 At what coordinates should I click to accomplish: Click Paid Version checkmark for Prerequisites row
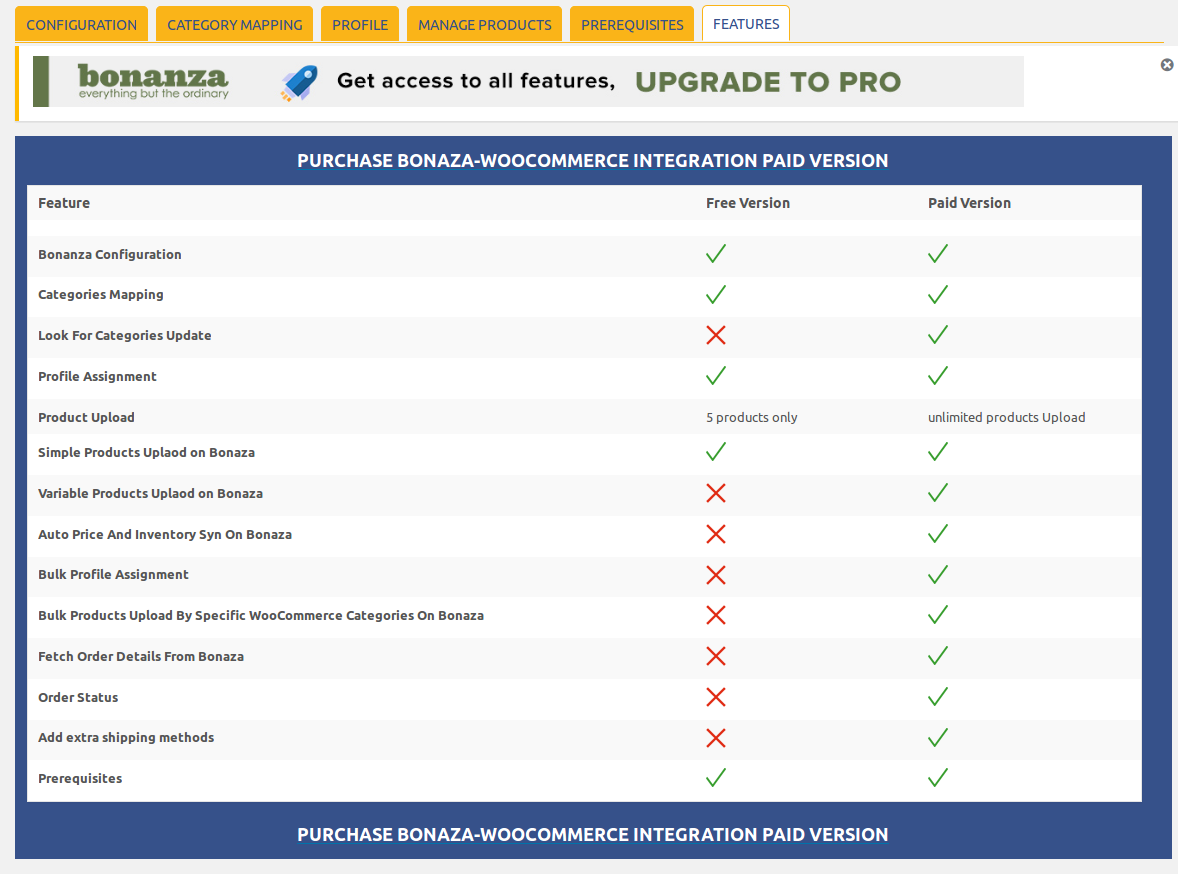[x=938, y=778]
